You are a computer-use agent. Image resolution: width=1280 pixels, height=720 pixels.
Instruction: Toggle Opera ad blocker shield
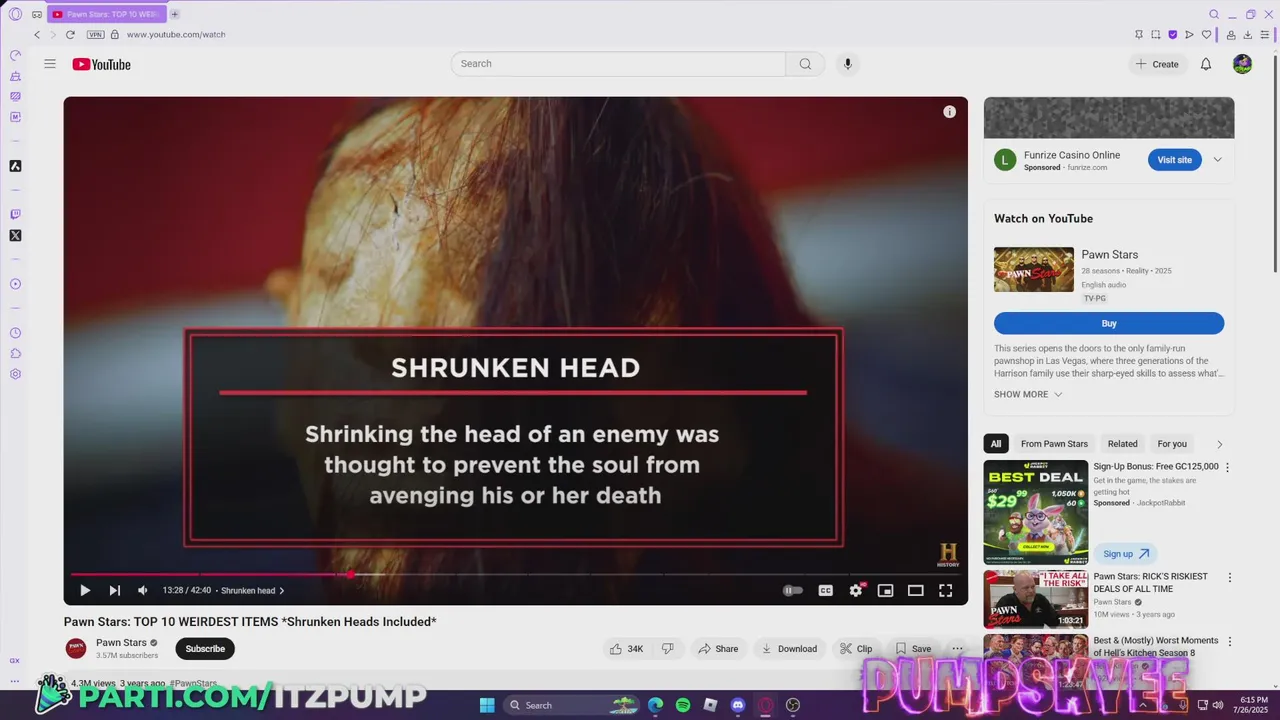click(1173, 34)
